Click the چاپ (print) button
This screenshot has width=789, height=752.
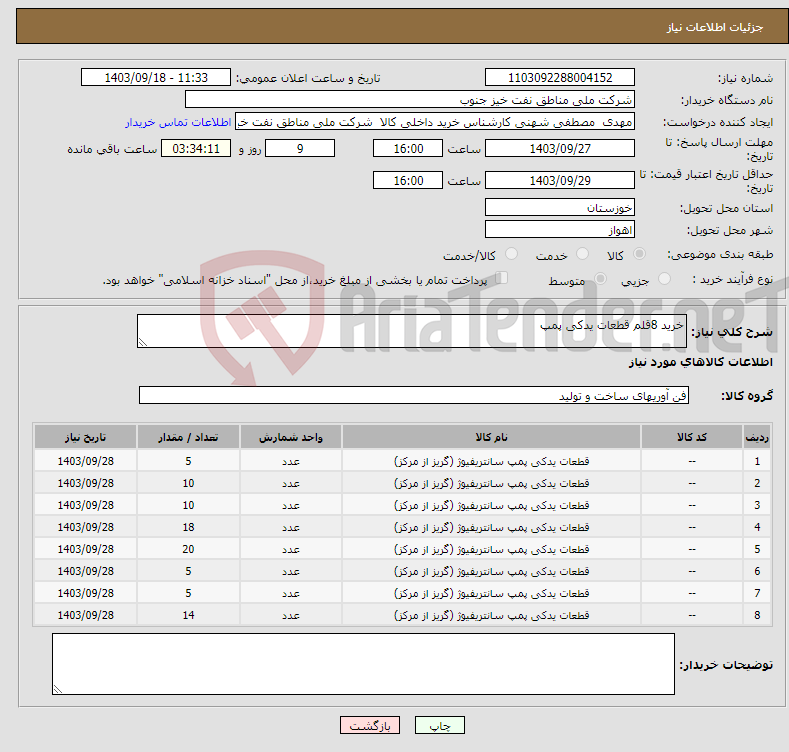pos(439,725)
